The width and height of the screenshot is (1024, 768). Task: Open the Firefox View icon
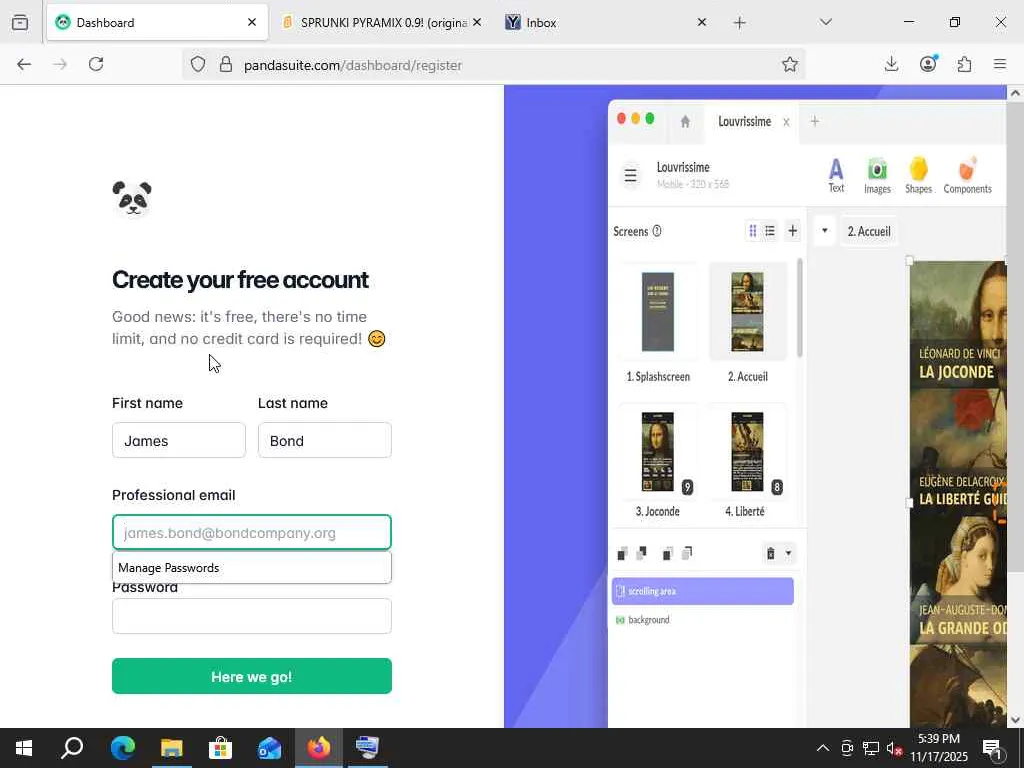(x=20, y=22)
